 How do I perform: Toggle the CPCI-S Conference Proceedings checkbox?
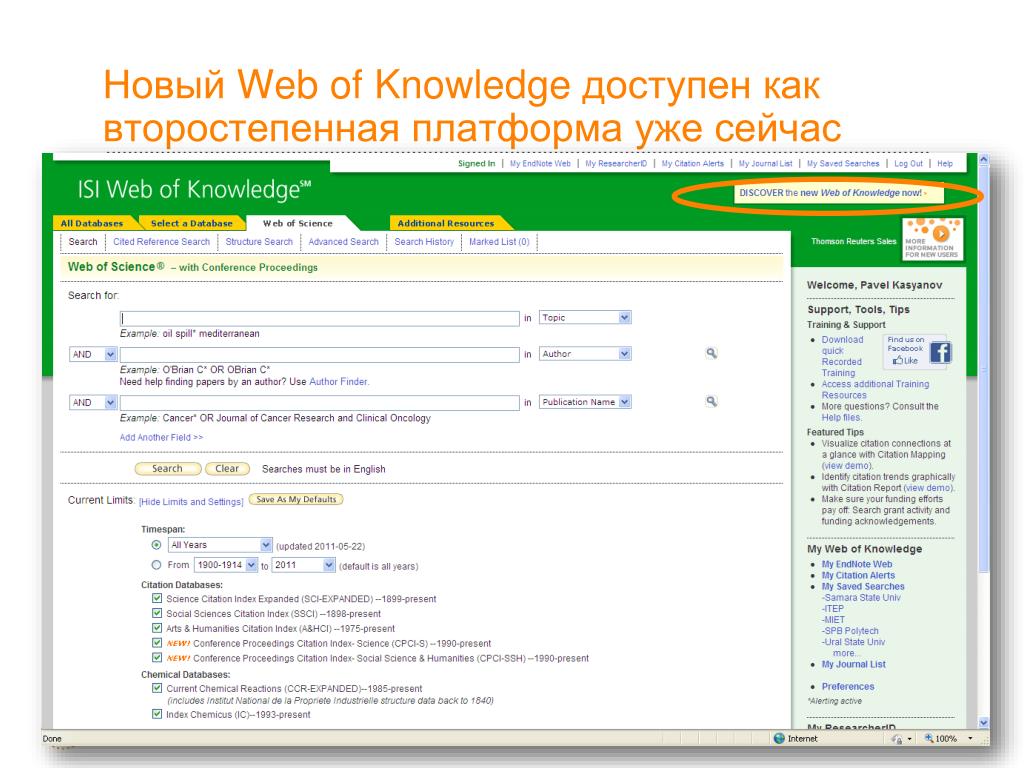[x=157, y=643]
